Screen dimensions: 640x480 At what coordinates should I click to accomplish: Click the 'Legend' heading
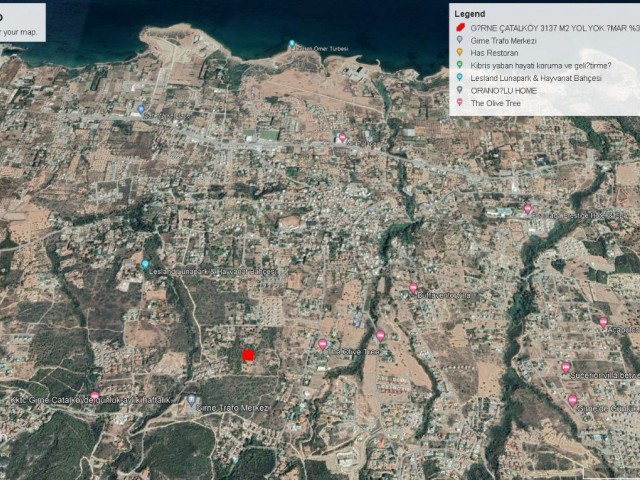click(470, 14)
